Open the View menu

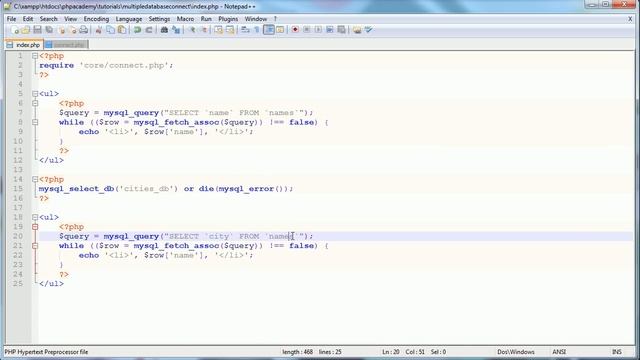pyautogui.click(x=70, y=19)
